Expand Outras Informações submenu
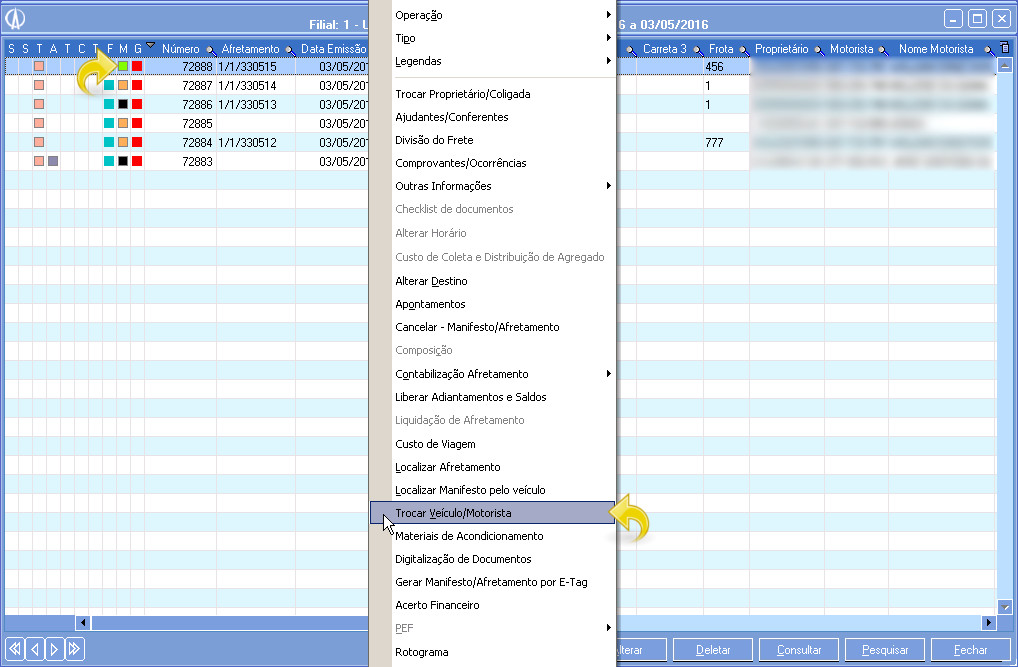 click(x=608, y=186)
